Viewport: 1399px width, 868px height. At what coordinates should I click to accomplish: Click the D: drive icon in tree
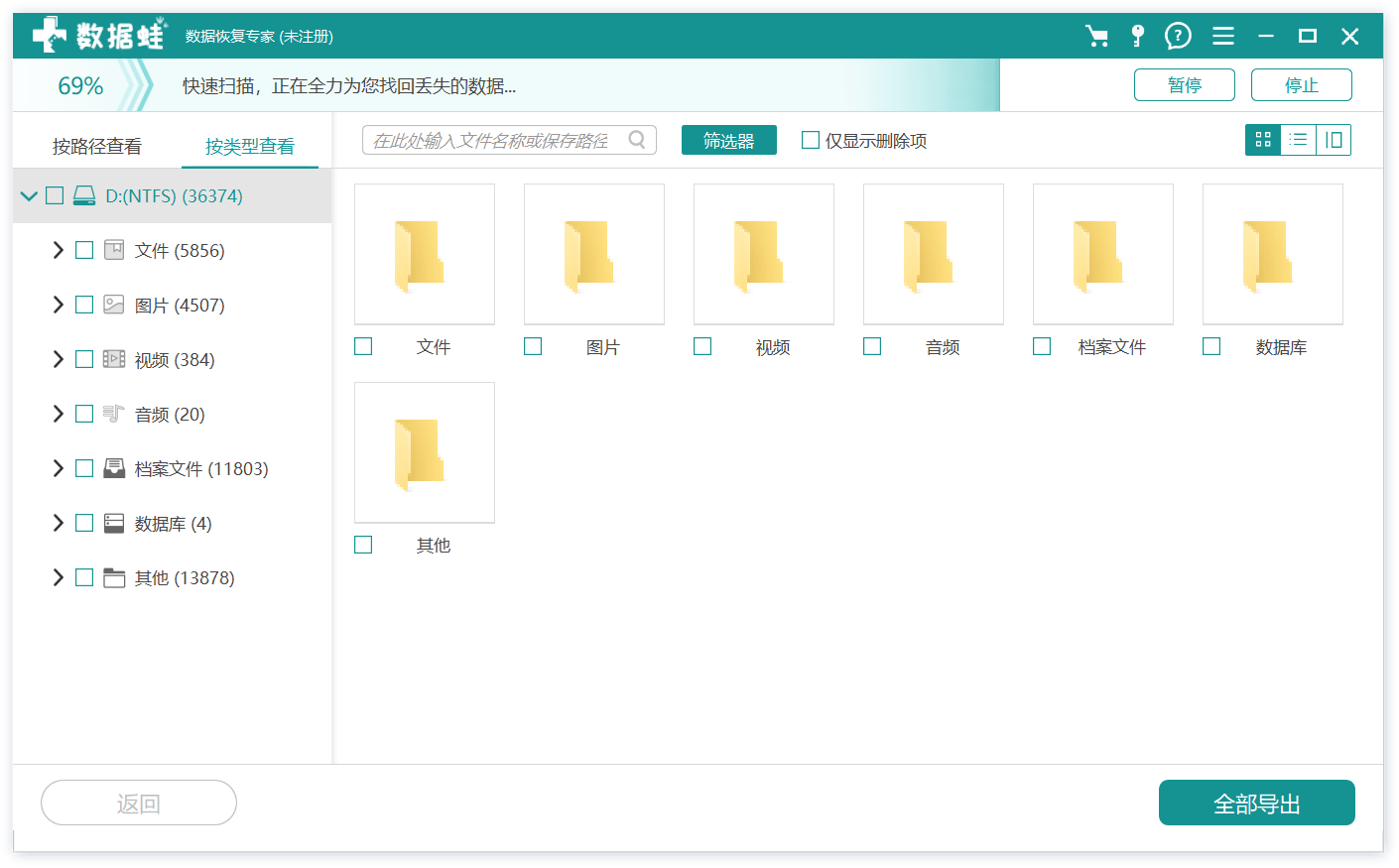coord(84,195)
